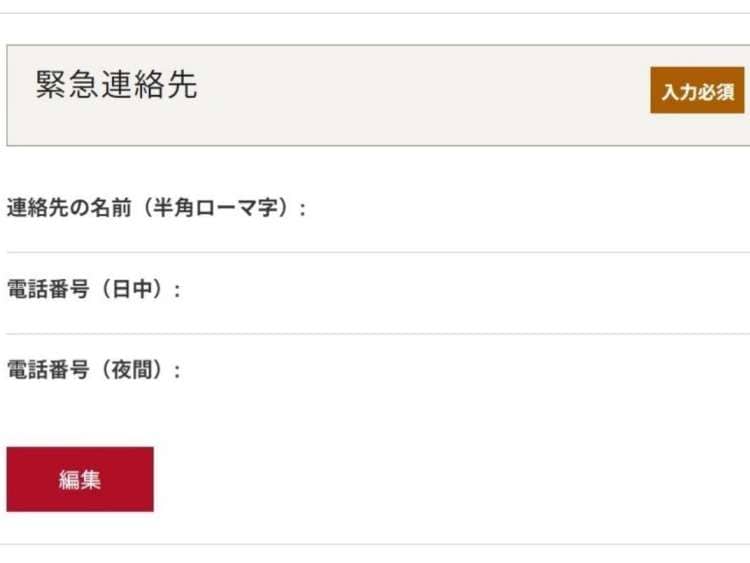Select the 連絡先の名前 label text
750x563 pixels.
pos(69,209)
